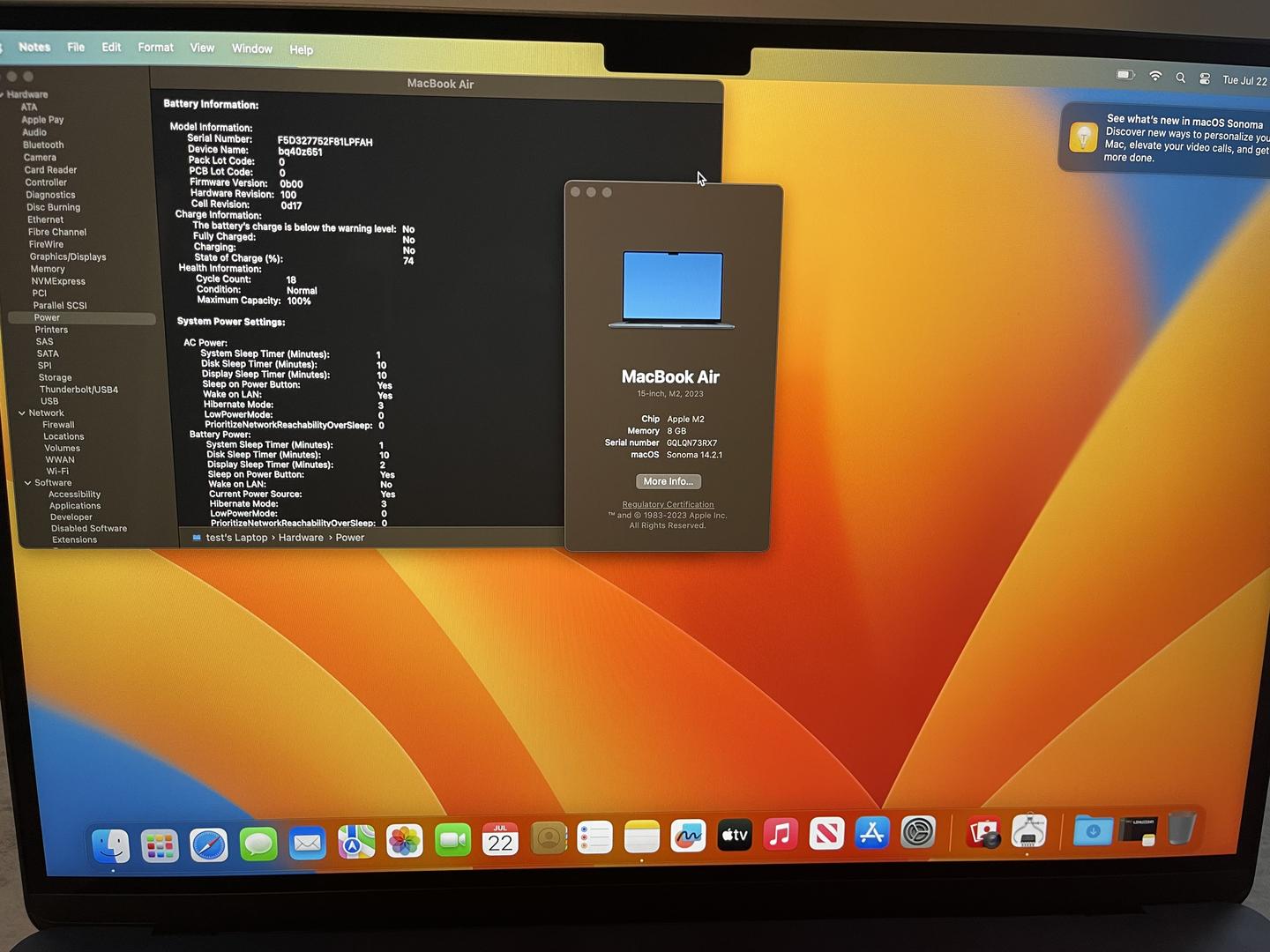Open the Messages app in Dock
The image size is (1270, 952).
[x=258, y=844]
